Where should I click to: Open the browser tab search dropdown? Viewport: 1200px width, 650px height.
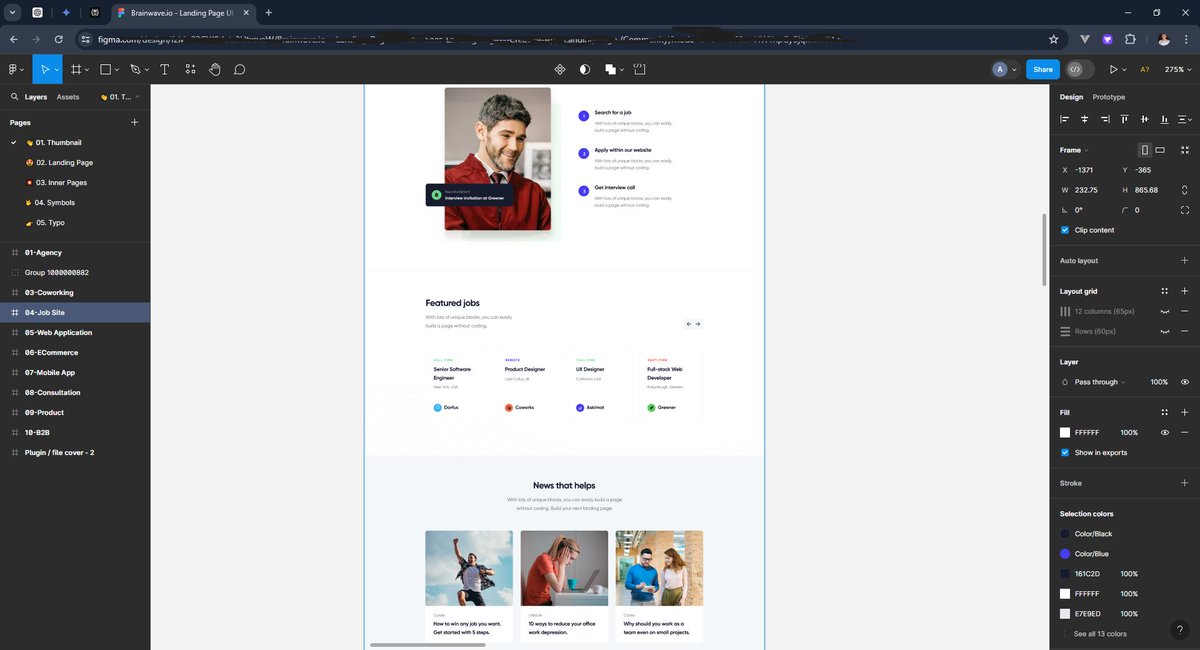pos(14,12)
